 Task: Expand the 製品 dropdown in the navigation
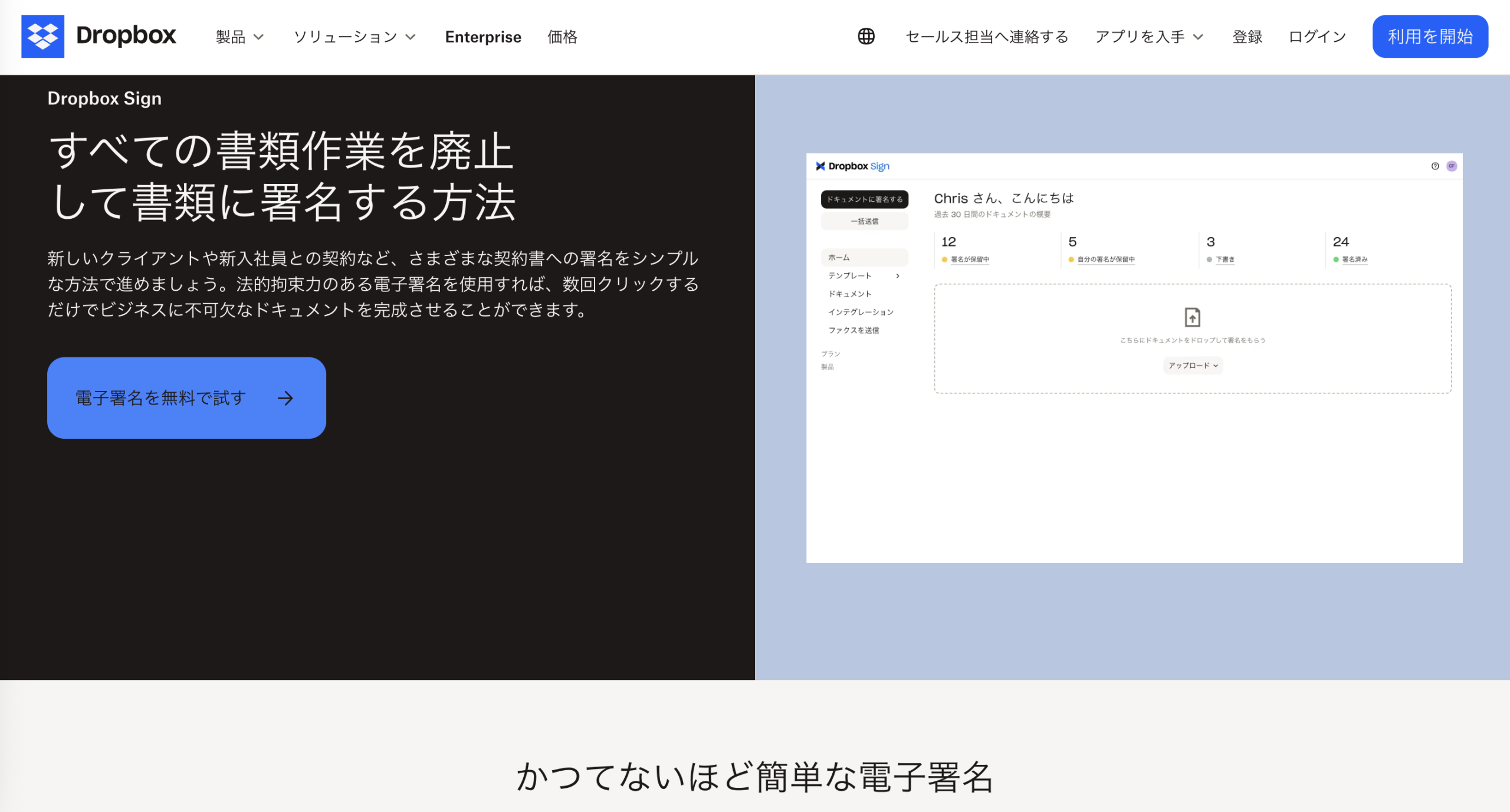[239, 37]
